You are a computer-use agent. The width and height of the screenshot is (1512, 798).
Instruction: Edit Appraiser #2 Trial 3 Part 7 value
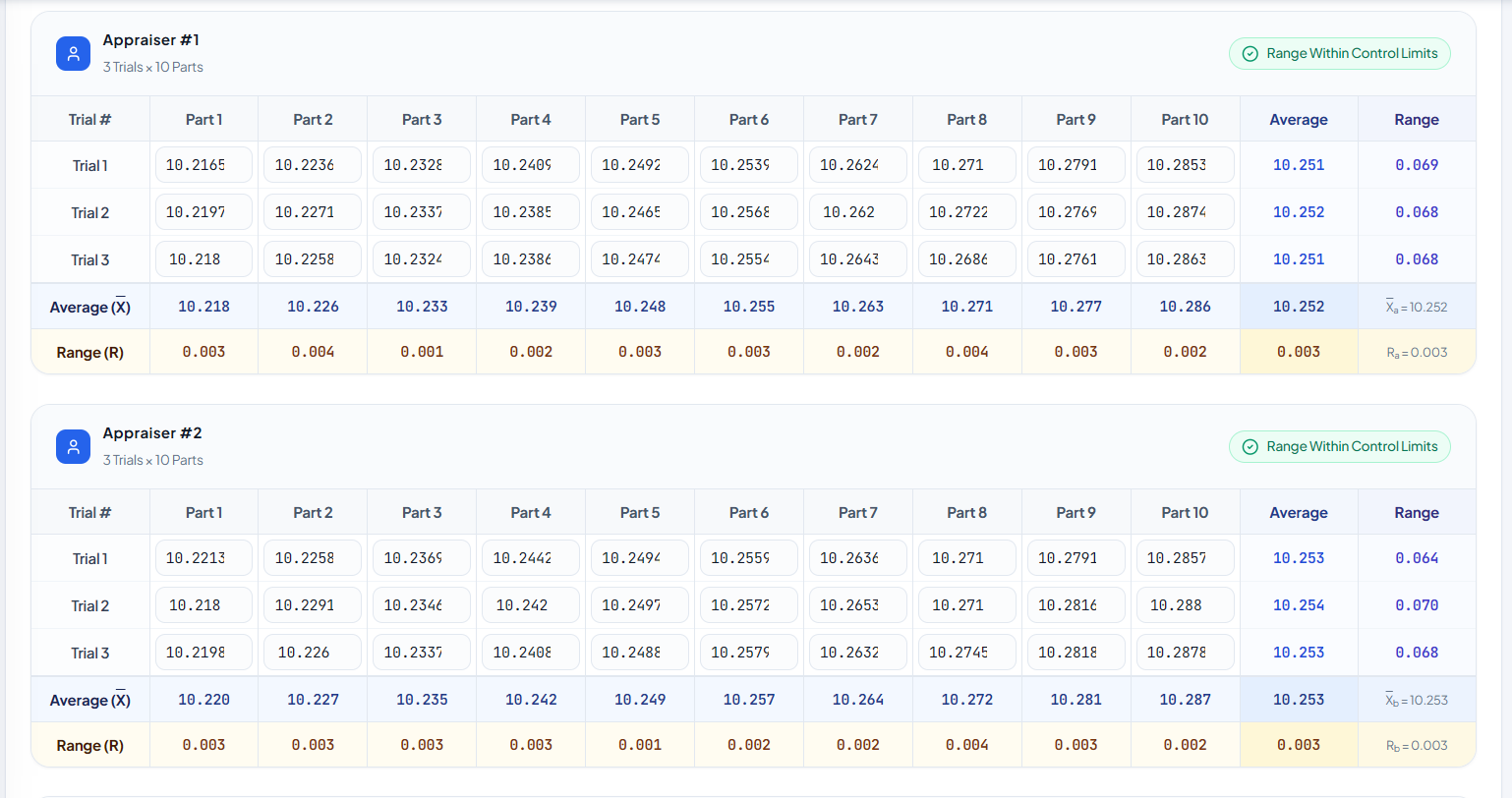tap(857, 653)
